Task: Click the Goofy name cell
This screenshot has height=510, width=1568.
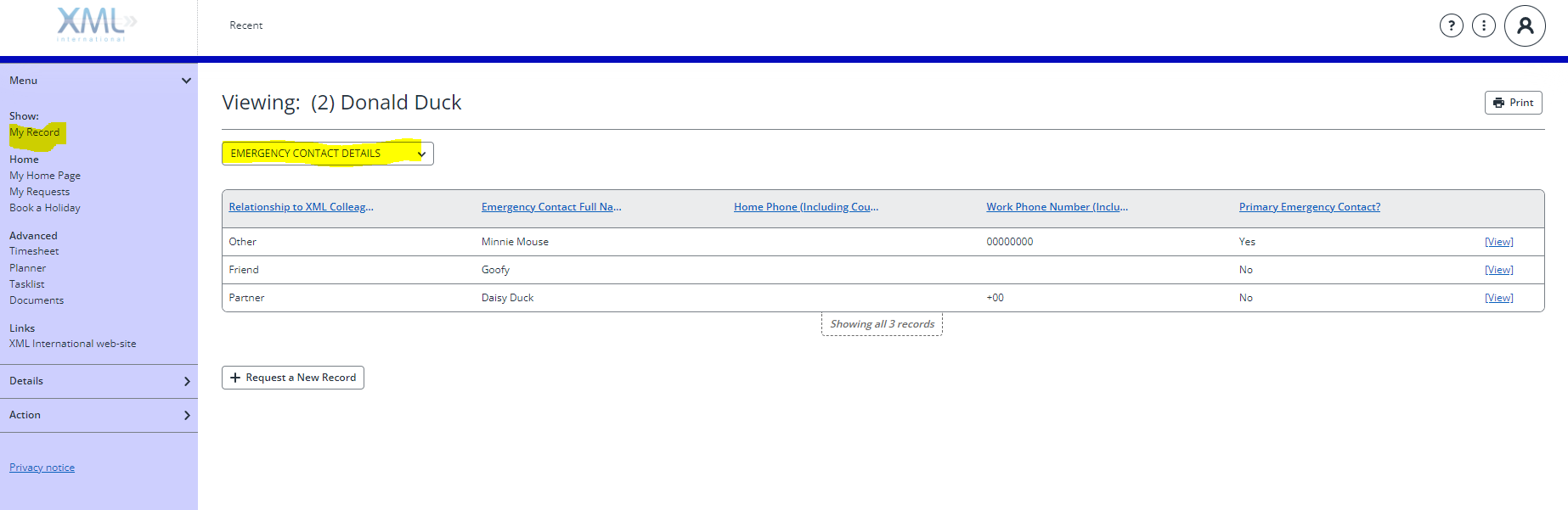Action: coord(495,270)
